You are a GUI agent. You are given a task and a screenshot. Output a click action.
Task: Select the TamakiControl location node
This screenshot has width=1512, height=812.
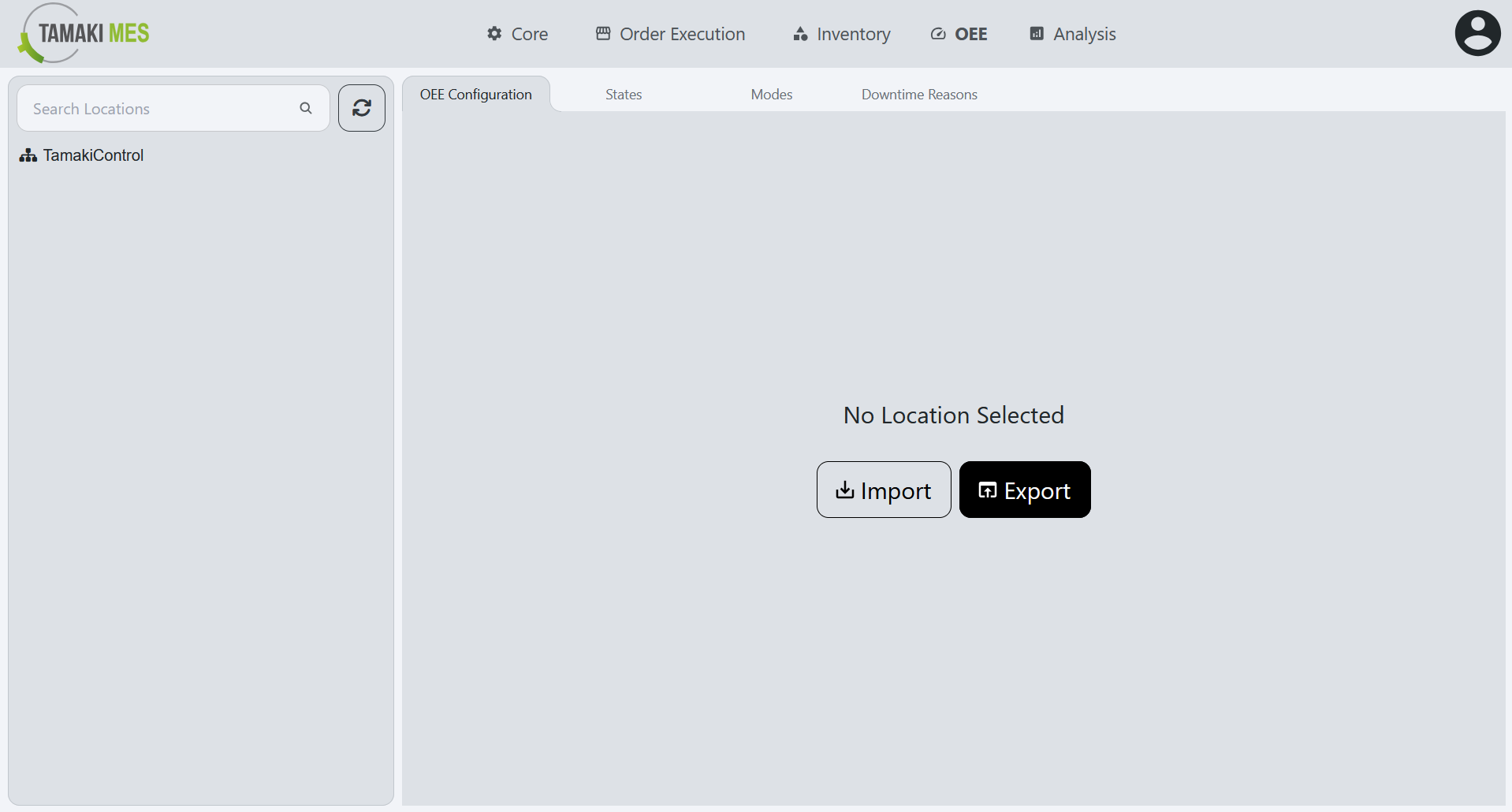93,155
